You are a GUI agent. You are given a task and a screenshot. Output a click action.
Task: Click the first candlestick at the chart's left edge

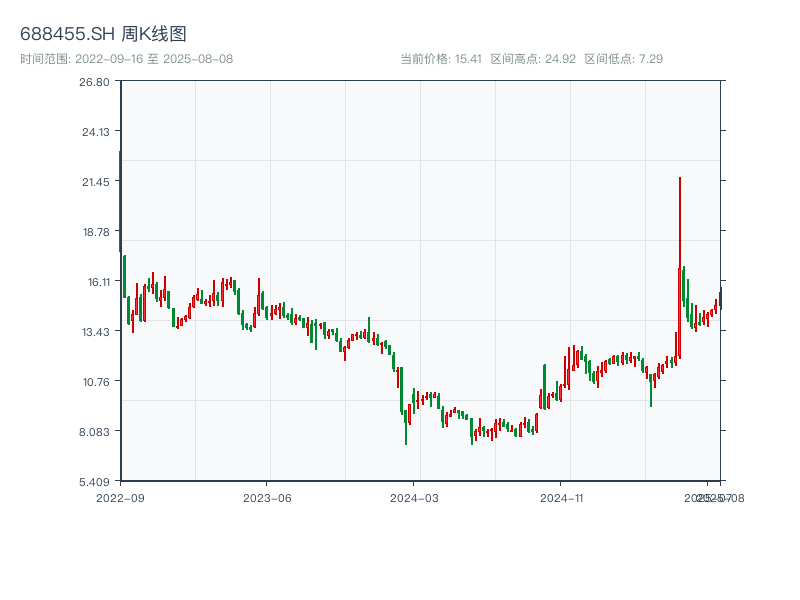pyautogui.click(x=120, y=200)
